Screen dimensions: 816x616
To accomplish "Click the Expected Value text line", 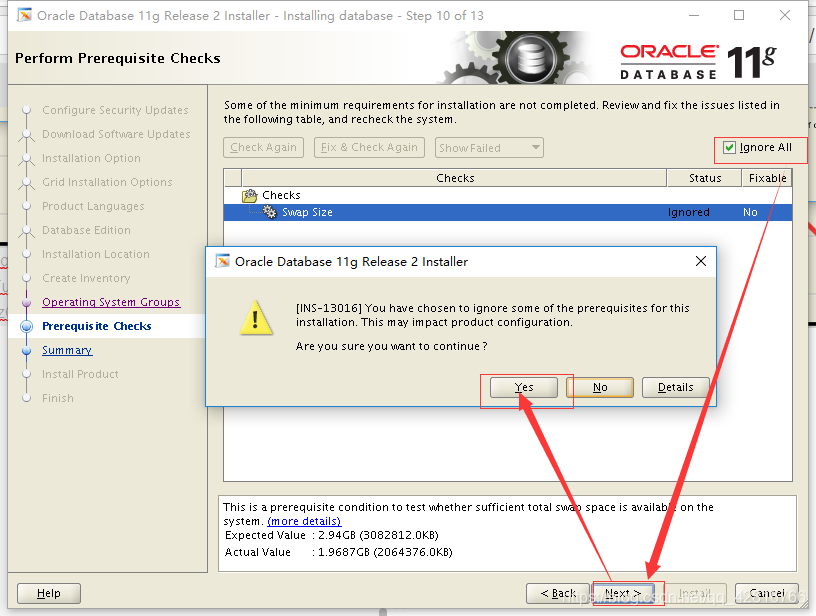I will [332, 535].
